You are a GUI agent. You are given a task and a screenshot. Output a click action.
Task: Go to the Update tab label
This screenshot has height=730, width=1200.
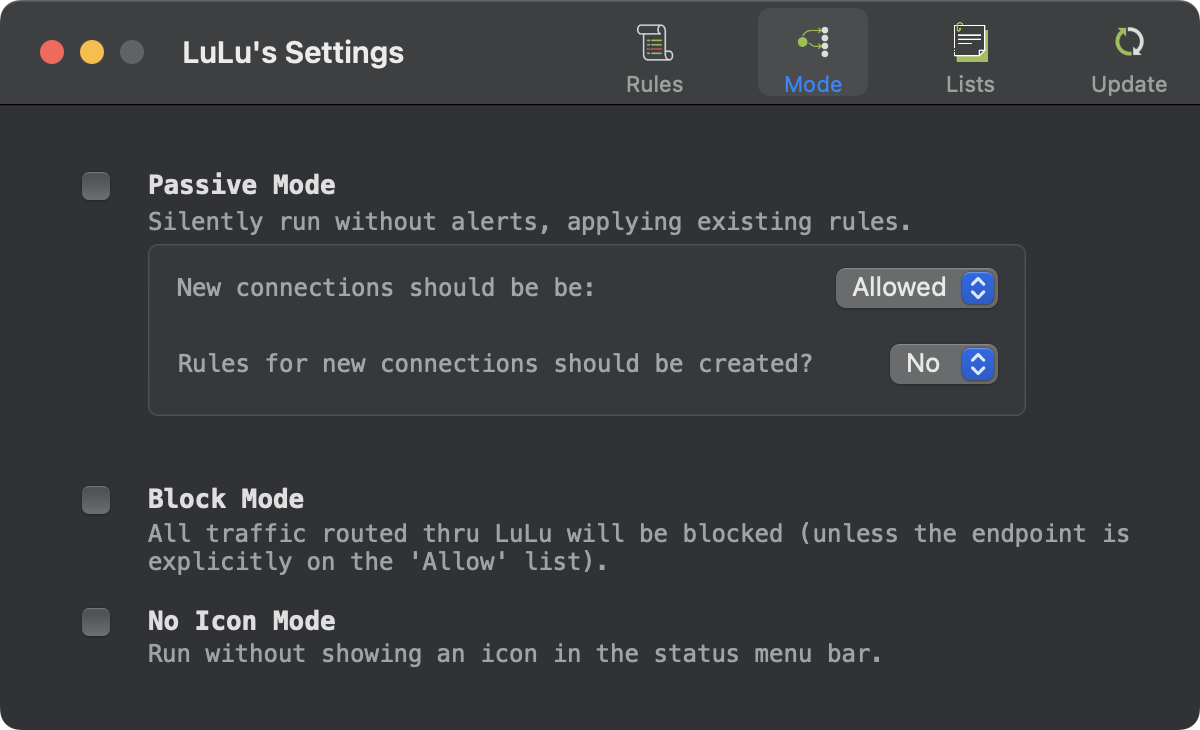click(1129, 84)
